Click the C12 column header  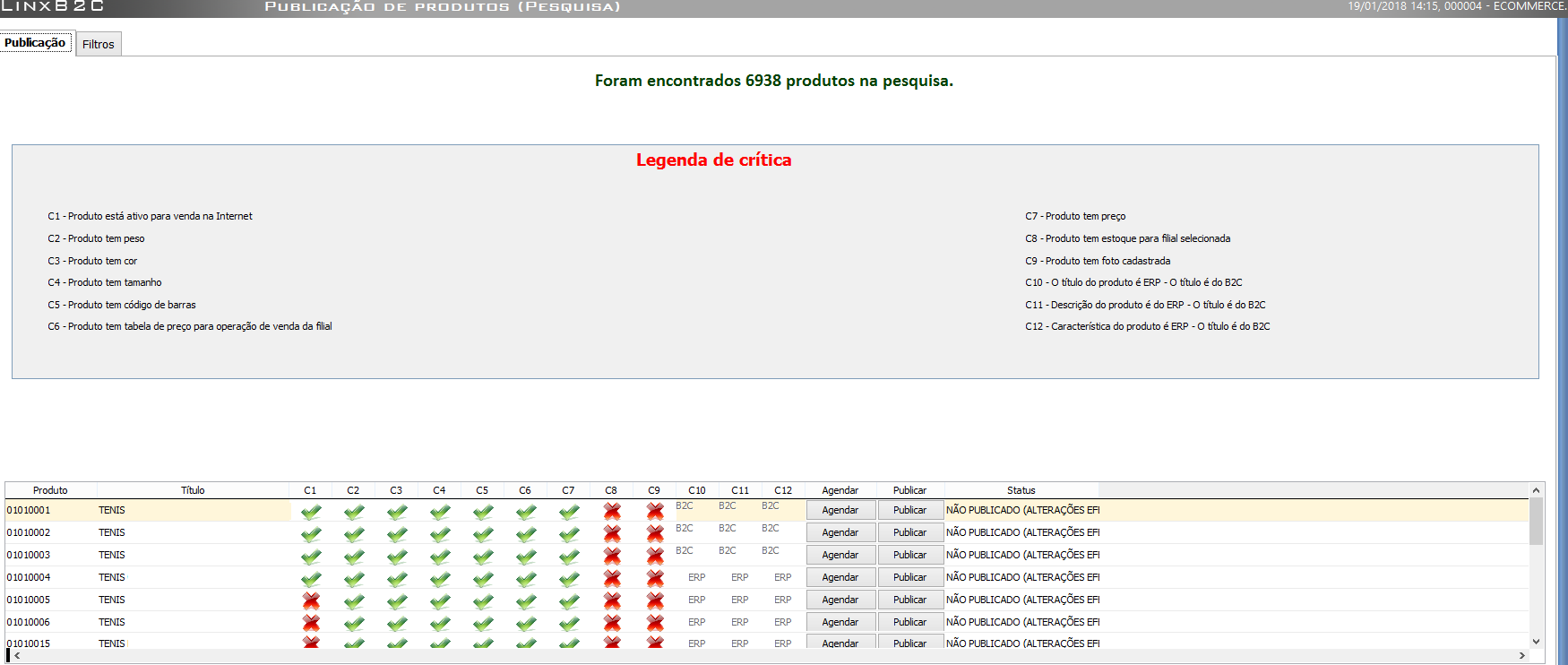783,490
